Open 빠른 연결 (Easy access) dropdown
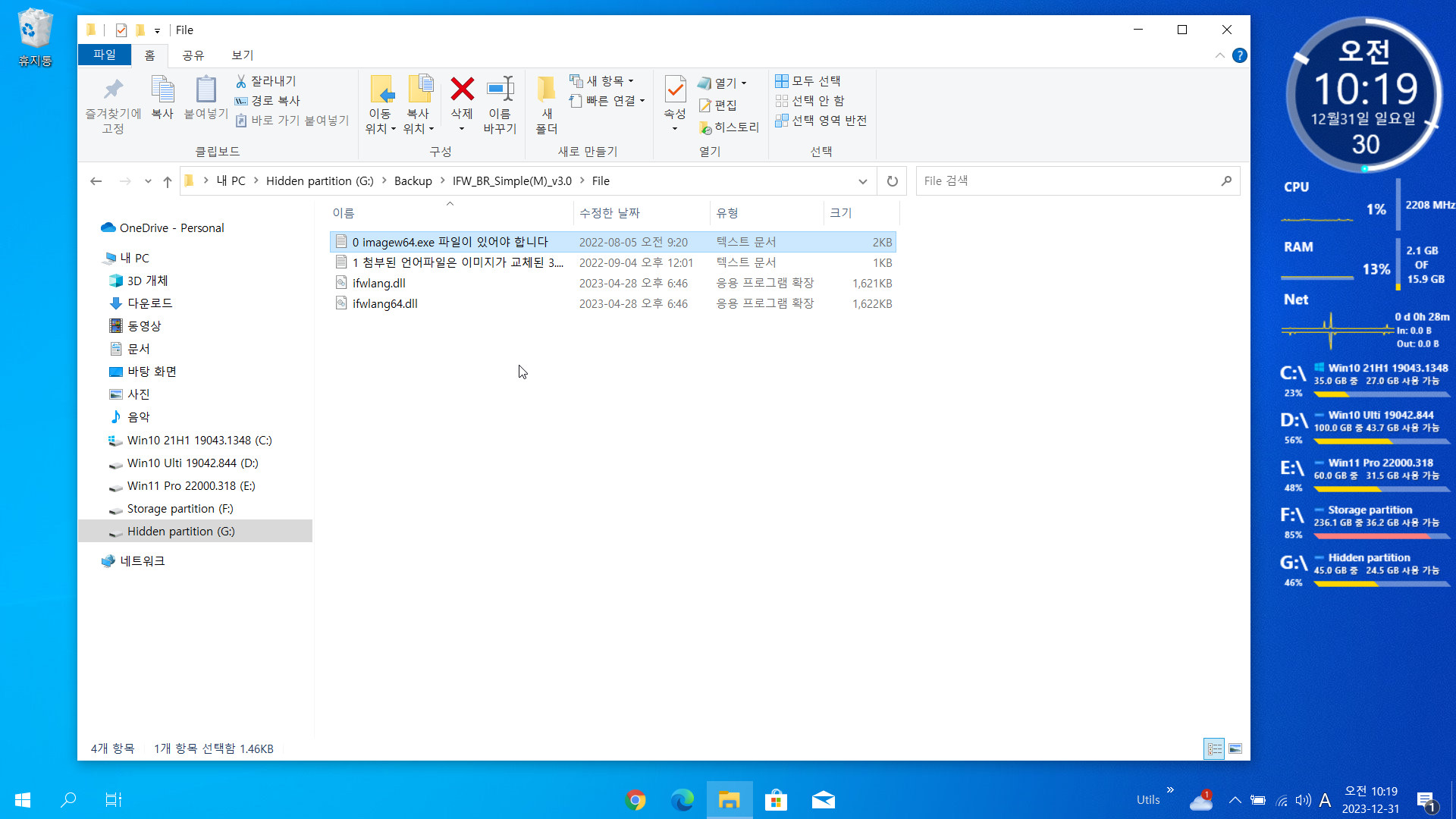The height and width of the screenshot is (819, 1456). tap(607, 100)
